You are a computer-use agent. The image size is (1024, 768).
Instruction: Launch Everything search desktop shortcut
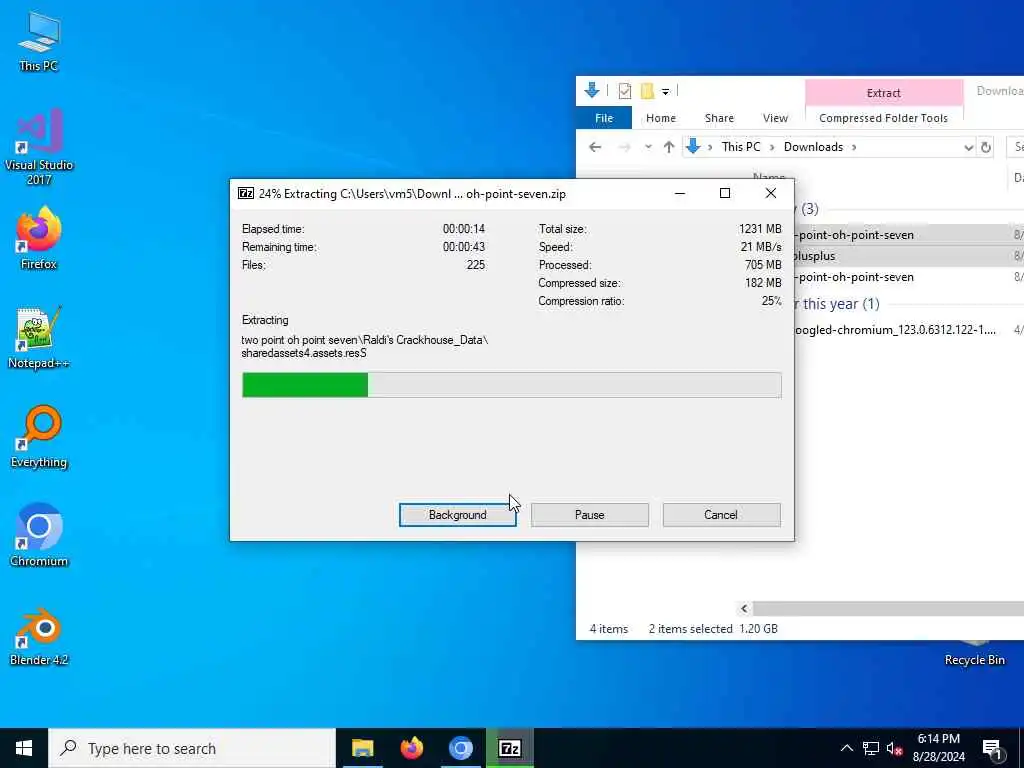pos(39,437)
